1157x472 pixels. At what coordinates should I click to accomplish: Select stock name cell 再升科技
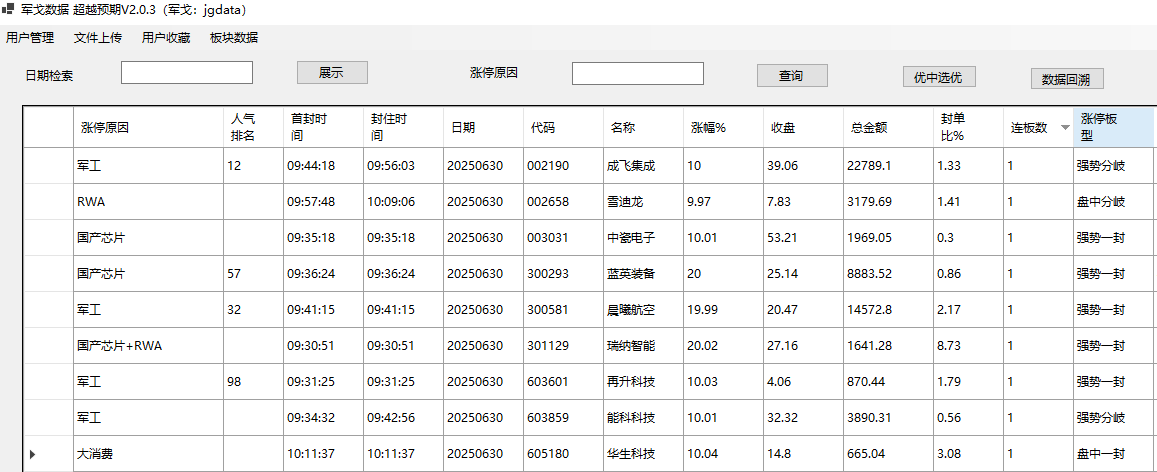click(x=643, y=382)
